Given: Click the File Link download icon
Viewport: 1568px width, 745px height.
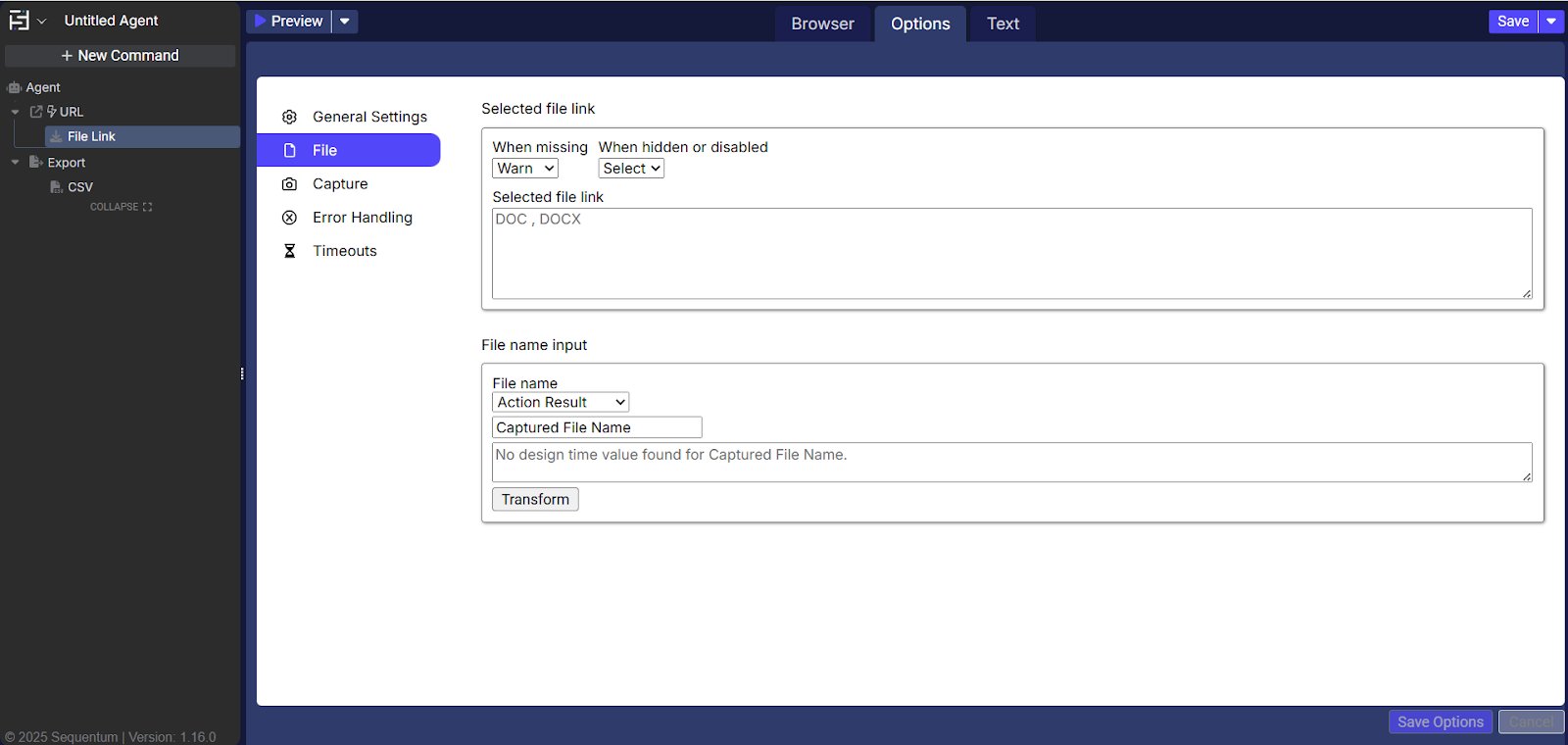Looking at the screenshot, I should coord(56,136).
